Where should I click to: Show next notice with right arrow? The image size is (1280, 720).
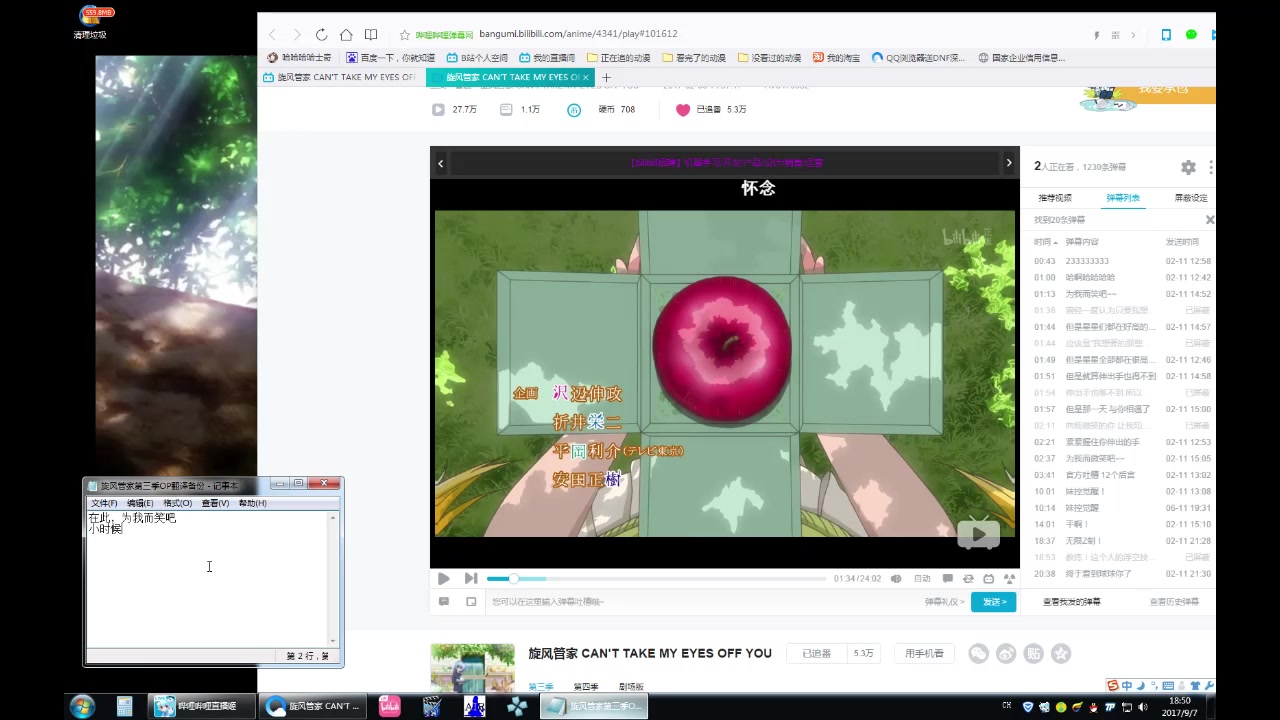[1009, 163]
